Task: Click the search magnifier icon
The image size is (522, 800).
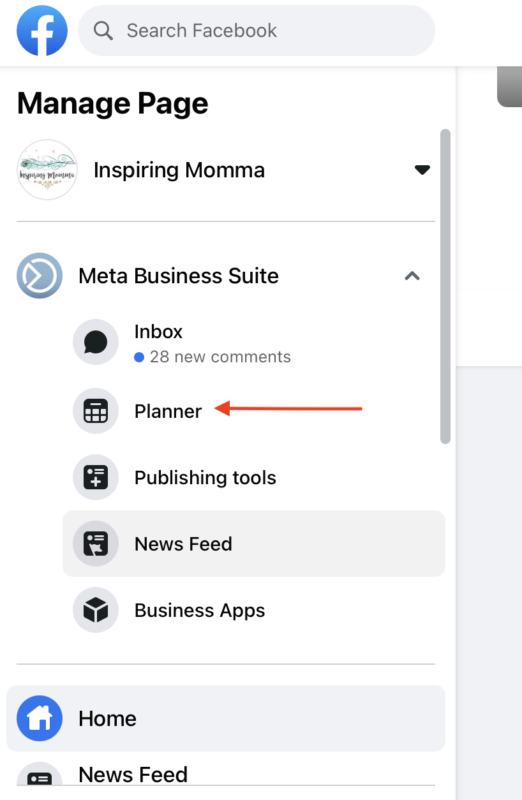Action: 103,31
